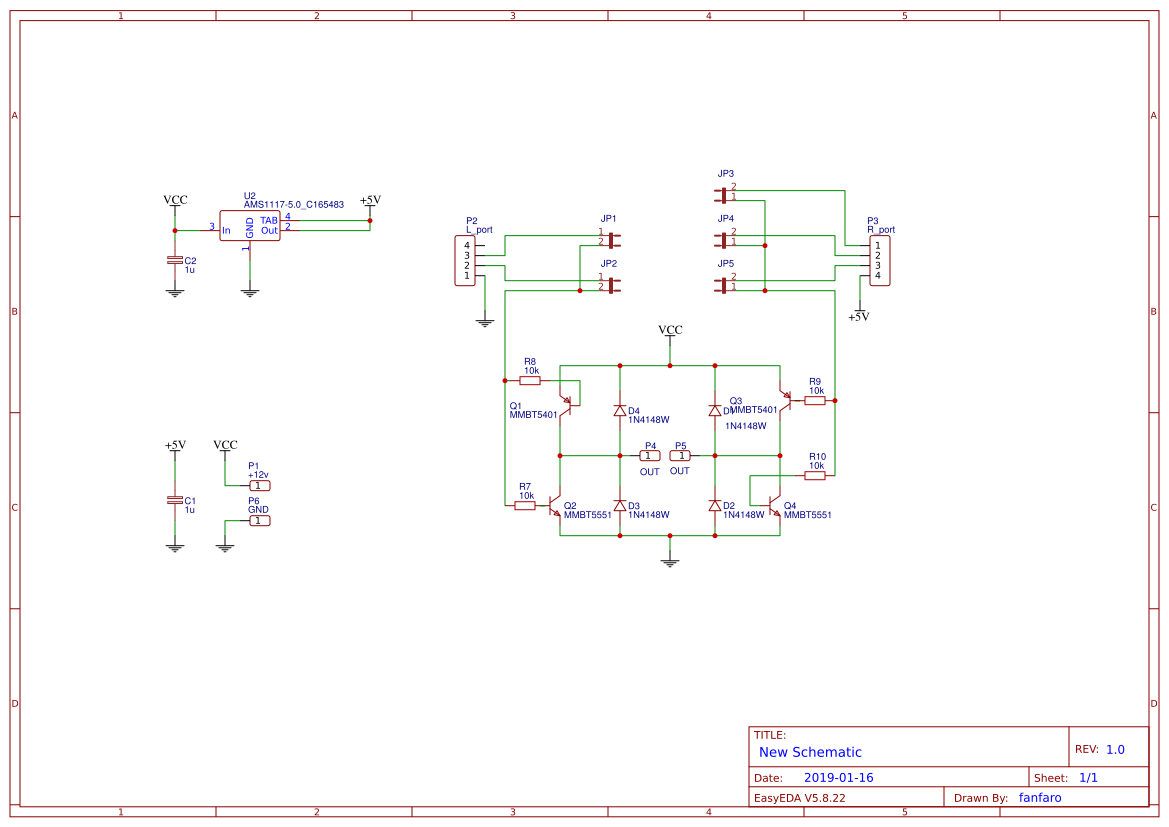
Task: Select the L_port header P2
Action: click(463, 260)
